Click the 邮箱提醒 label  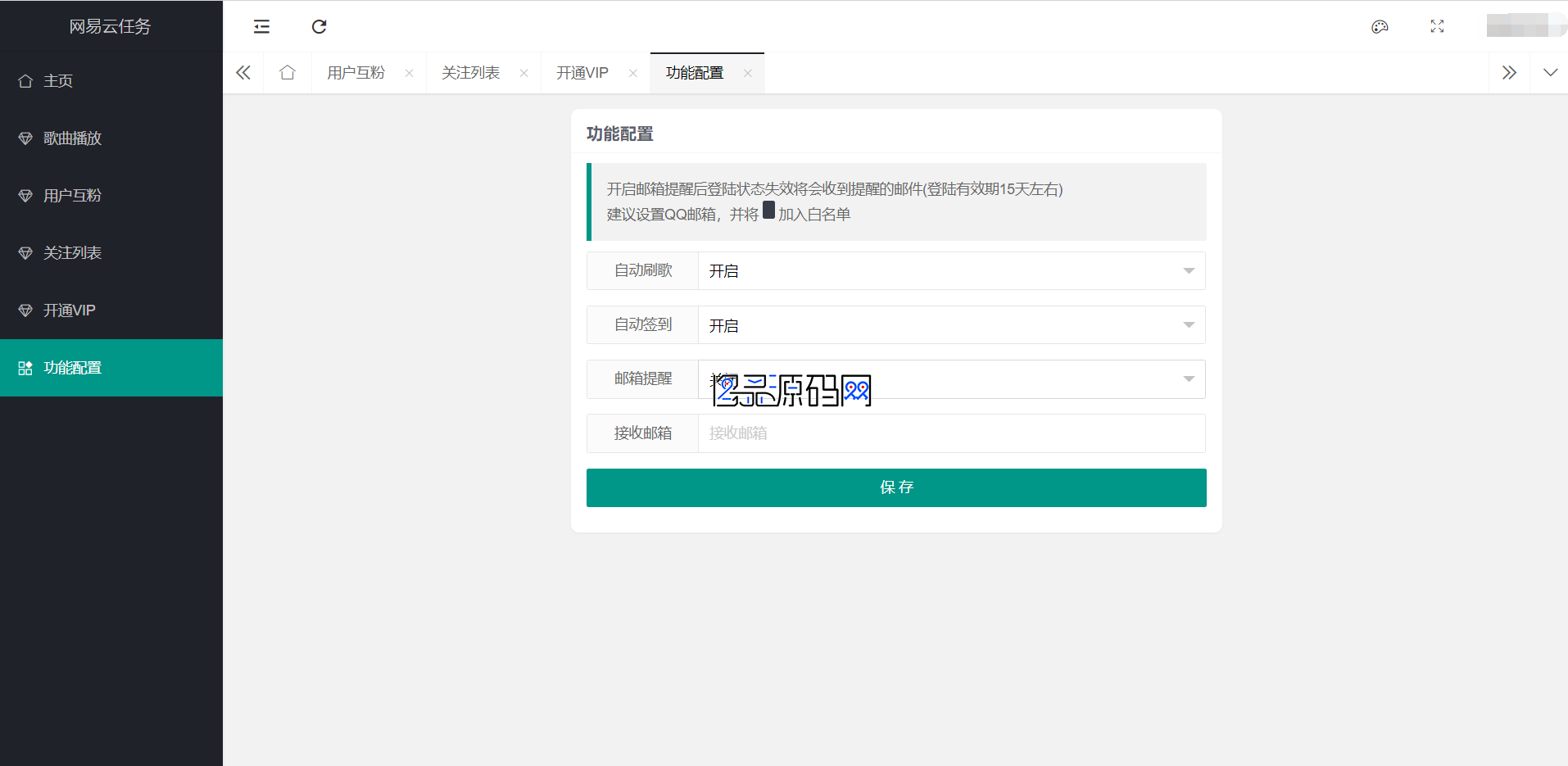[643, 378]
